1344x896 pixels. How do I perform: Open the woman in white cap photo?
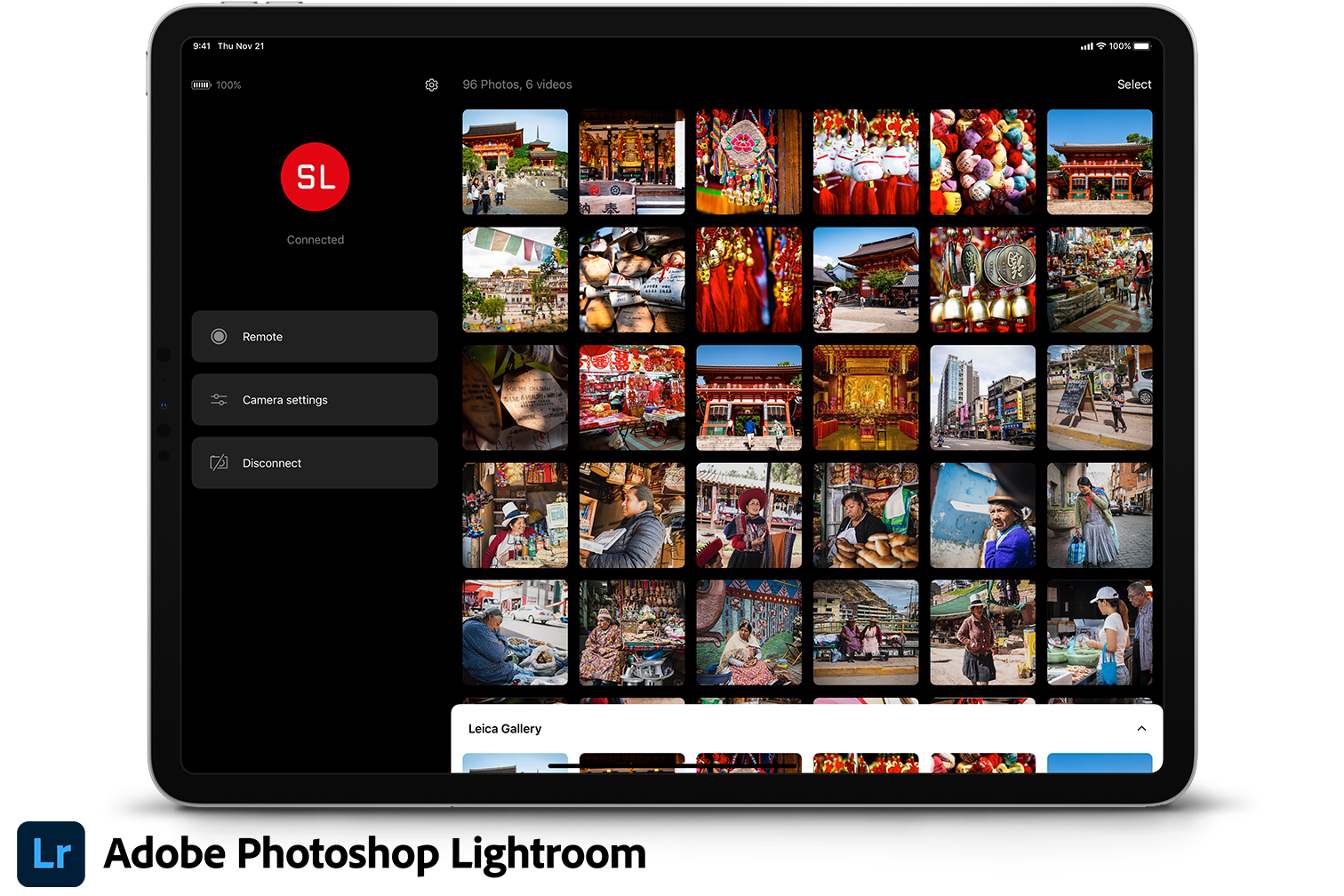[x=1100, y=633]
